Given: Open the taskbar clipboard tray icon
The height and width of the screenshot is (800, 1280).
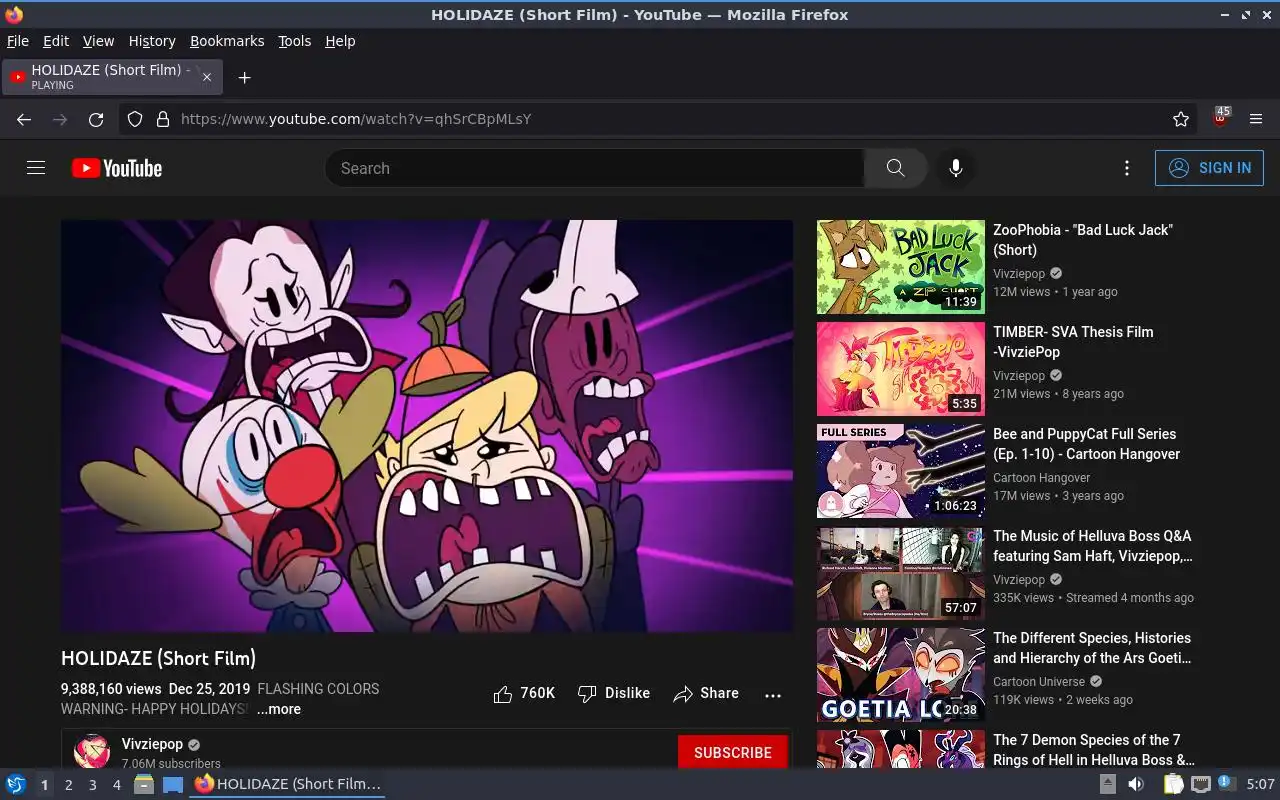Looking at the screenshot, I should pos(1172,784).
